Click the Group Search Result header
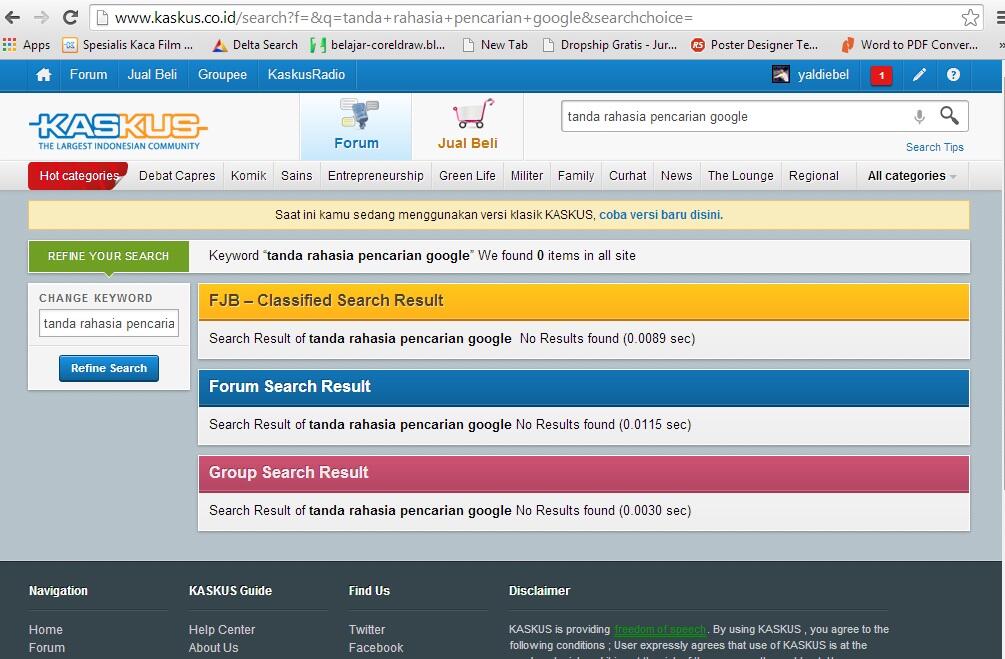 click(x=583, y=473)
